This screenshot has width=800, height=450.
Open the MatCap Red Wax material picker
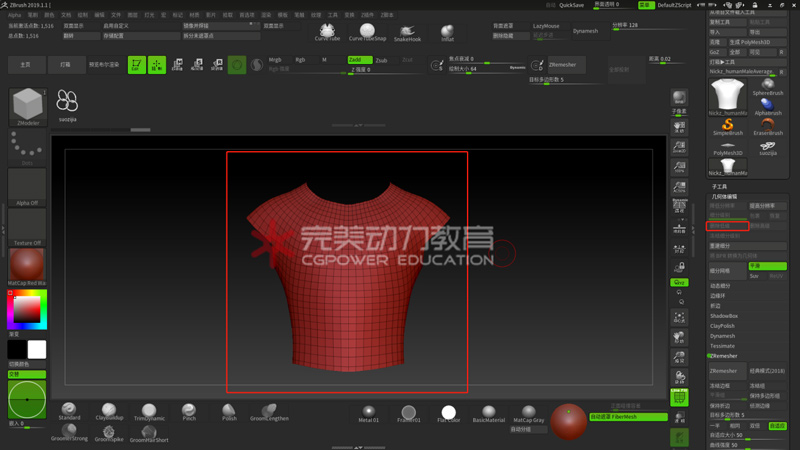click(x=27, y=267)
